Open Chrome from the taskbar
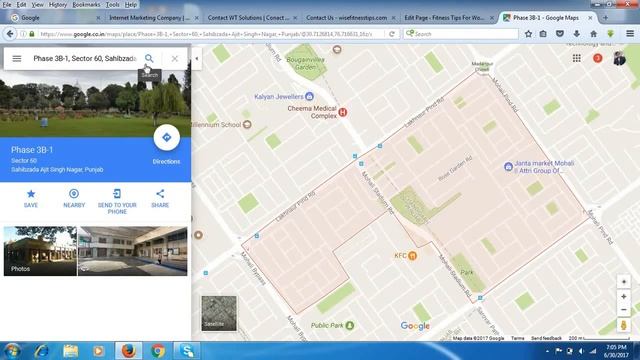This screenshot has height=360, width=640. coord(158,351)
